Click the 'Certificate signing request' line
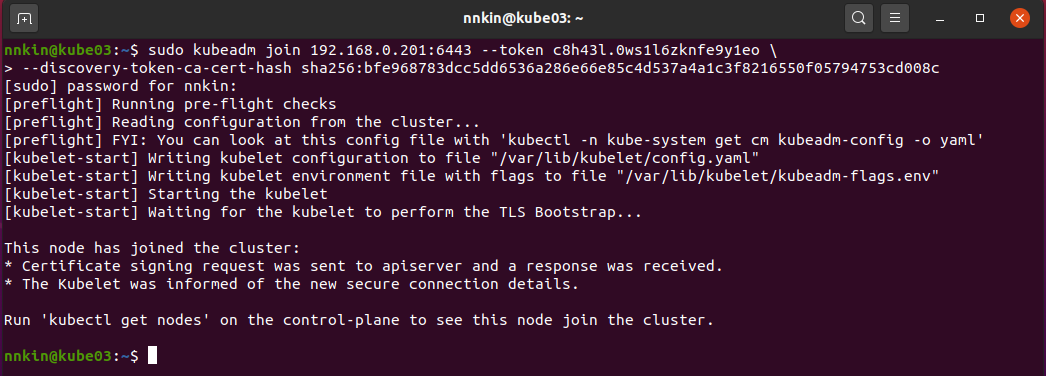Viewport: 1046px width, 376px height. tap(364, 266)
